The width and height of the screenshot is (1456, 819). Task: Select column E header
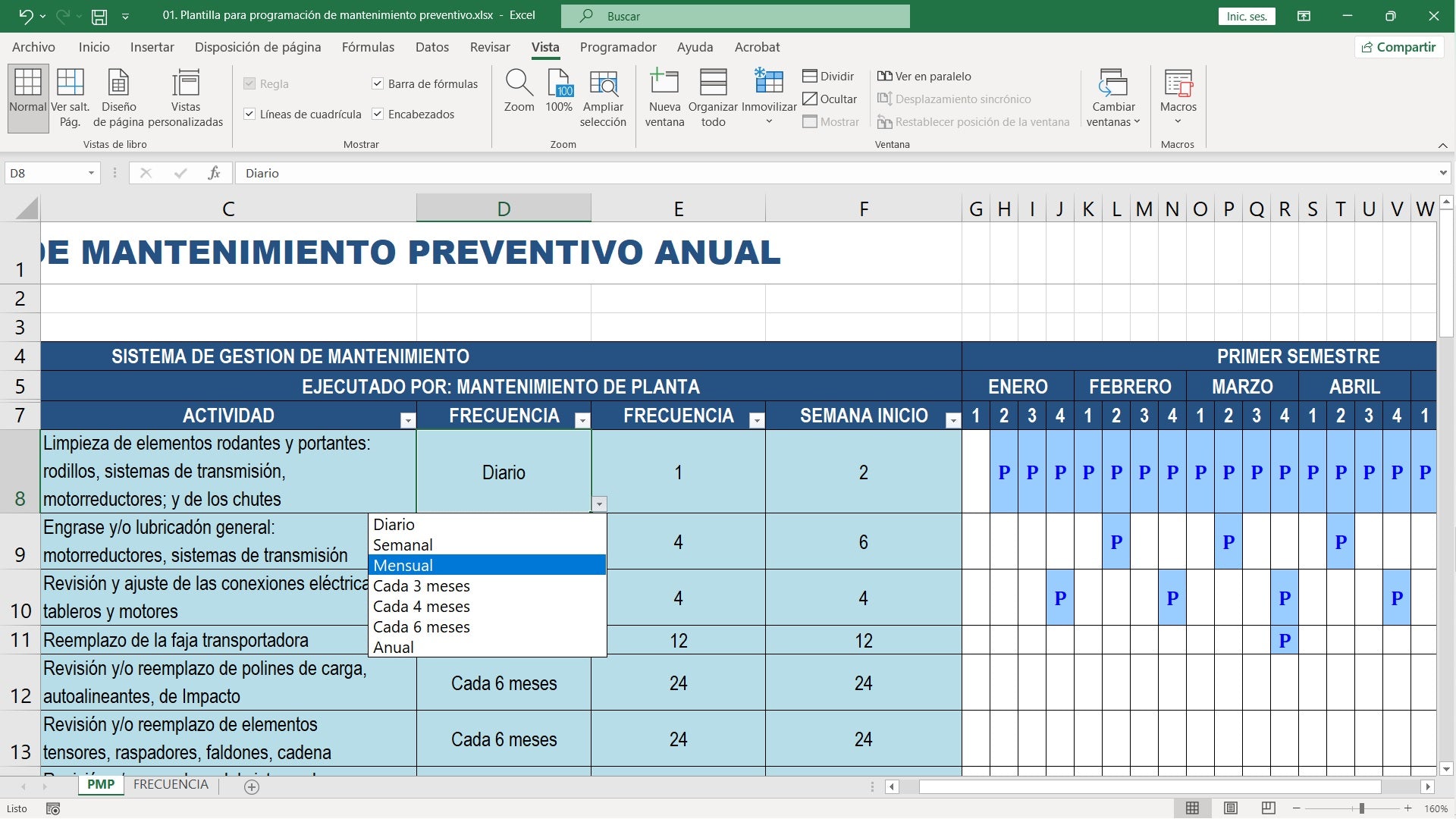pos(679,209)
